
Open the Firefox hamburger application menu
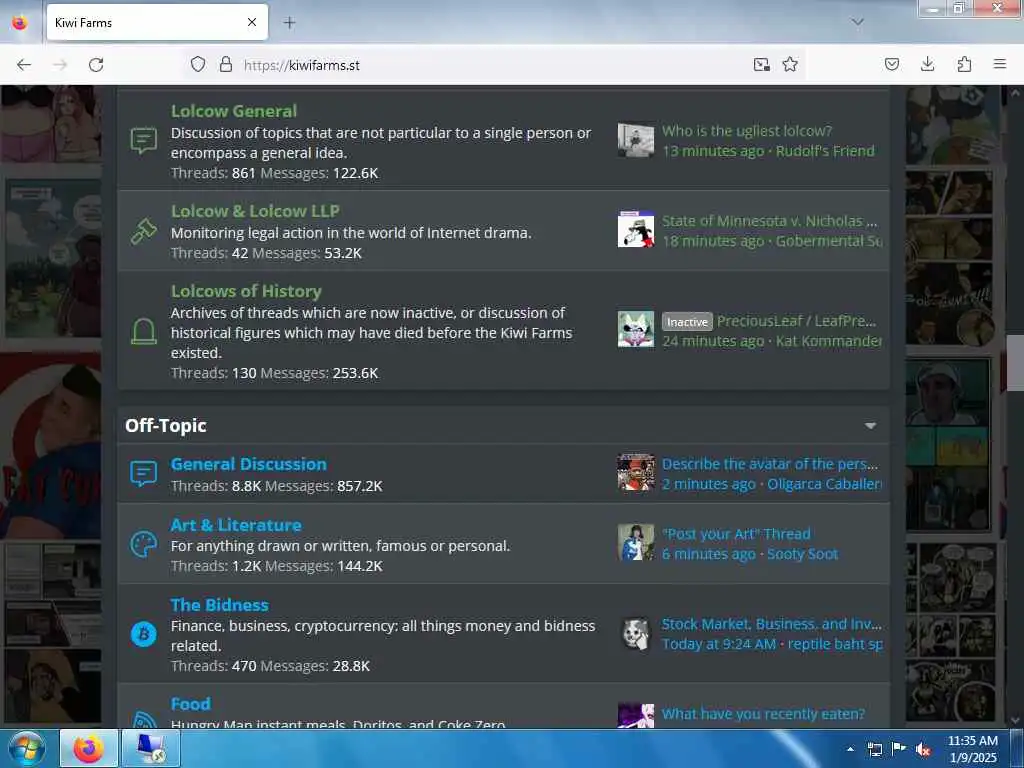[x=1000, y=64]
